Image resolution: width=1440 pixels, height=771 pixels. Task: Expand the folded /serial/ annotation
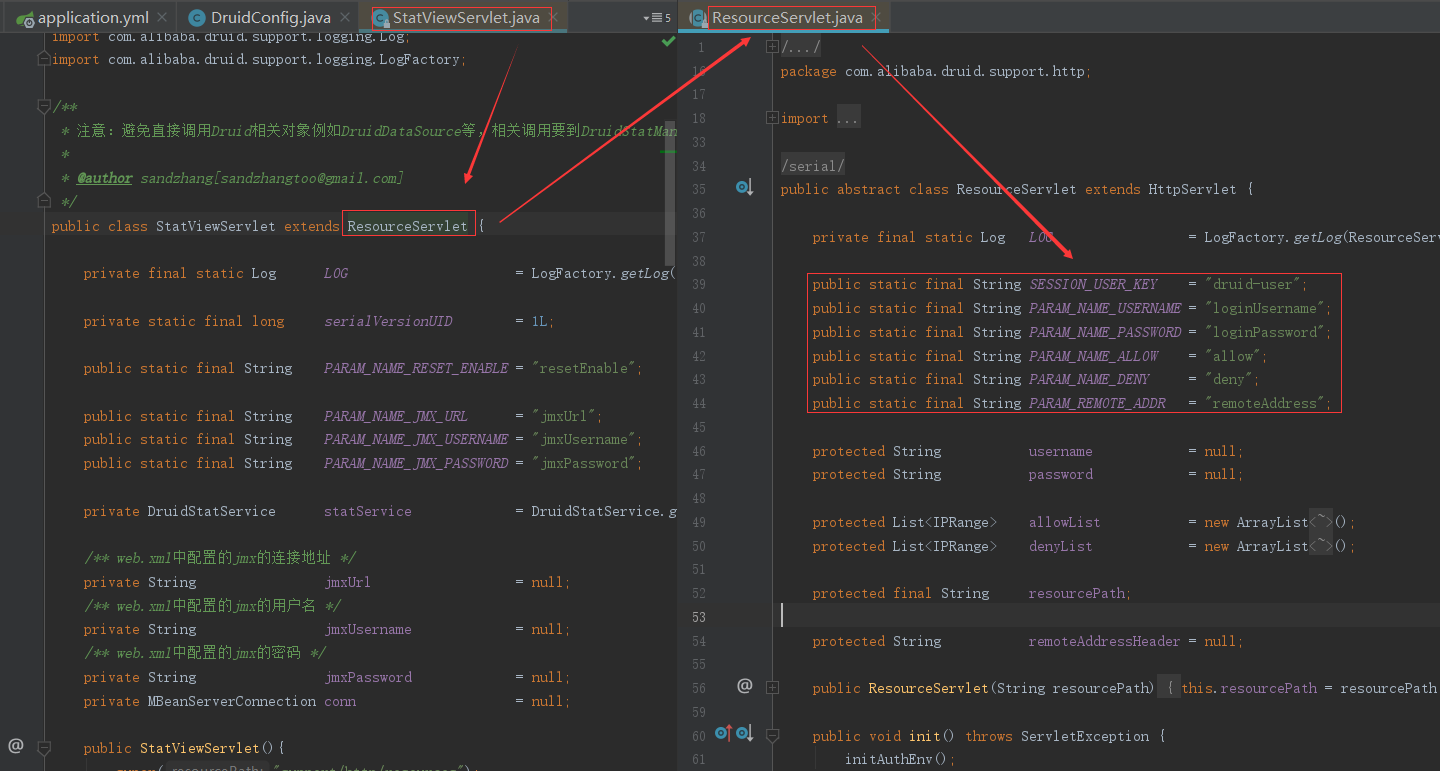click(x=813, y=166)
